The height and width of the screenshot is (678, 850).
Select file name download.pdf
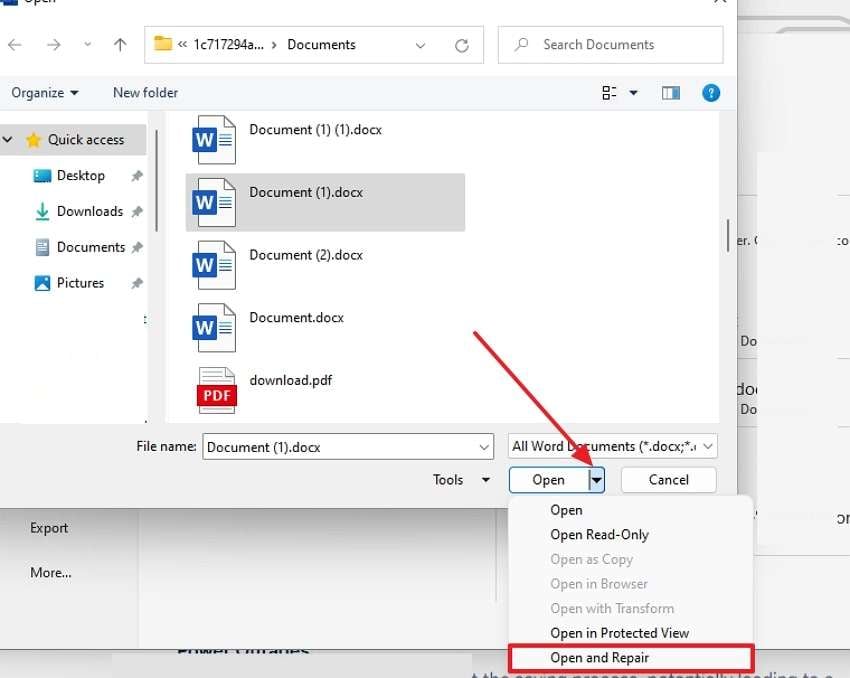click(x=291, y=380)
